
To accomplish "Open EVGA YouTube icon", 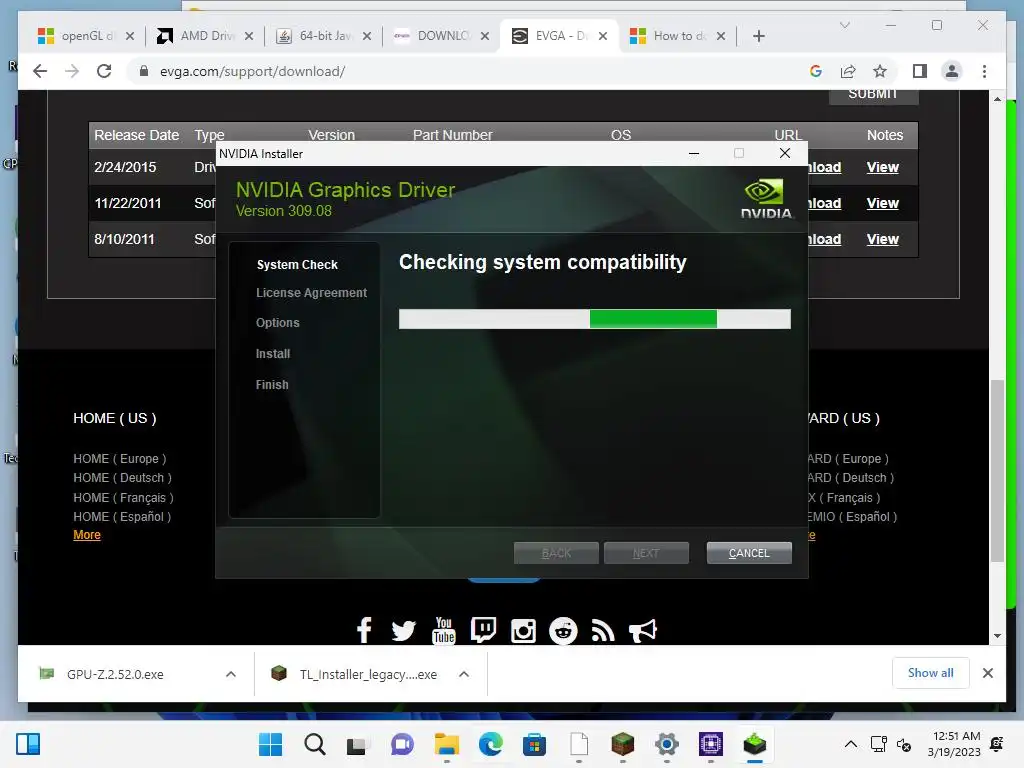I will click(443, 630).
